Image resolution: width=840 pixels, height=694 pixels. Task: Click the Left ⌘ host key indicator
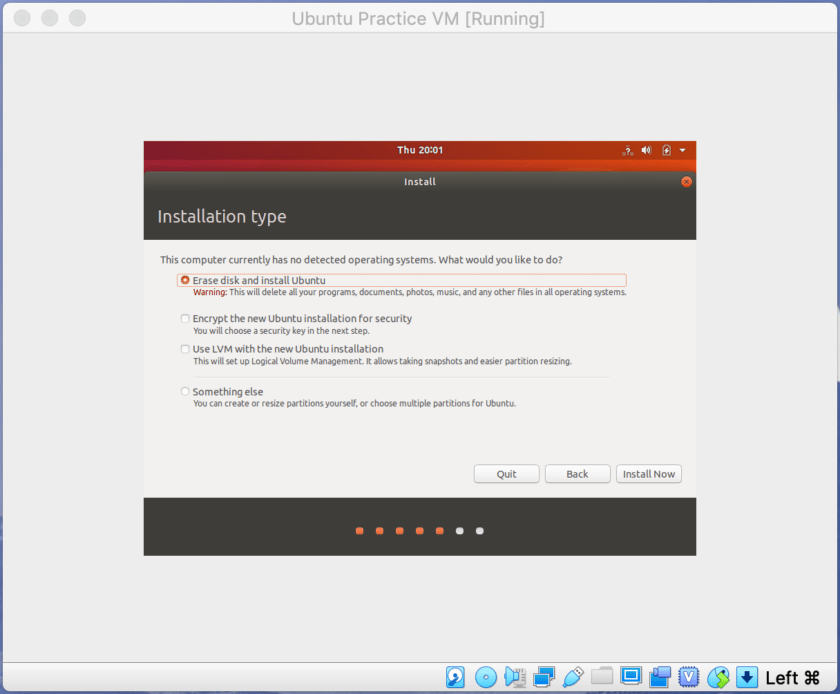click(792, 678)
